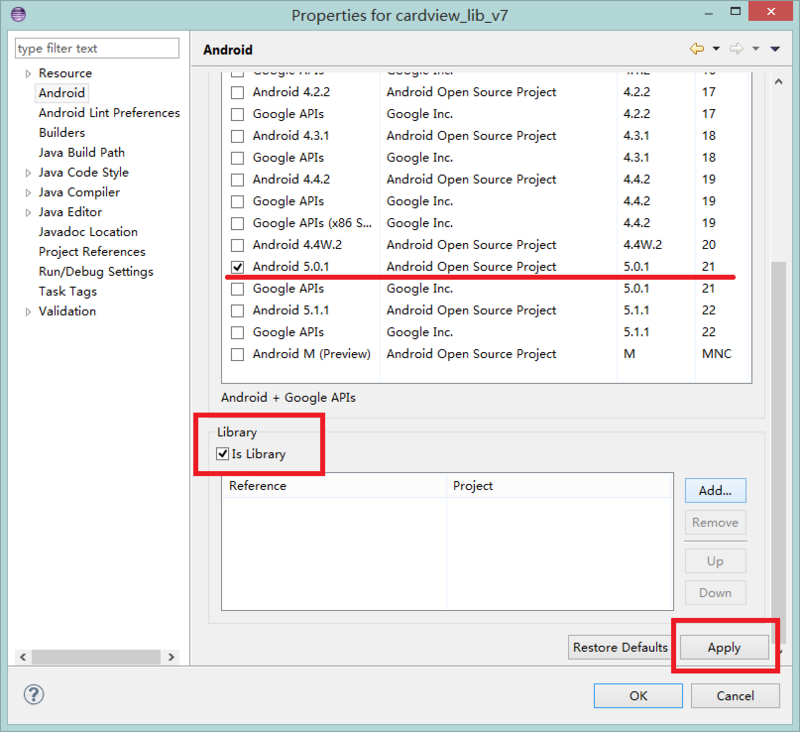Open Android Lint Preferences page
800x732 pixels.
[109, 113]
